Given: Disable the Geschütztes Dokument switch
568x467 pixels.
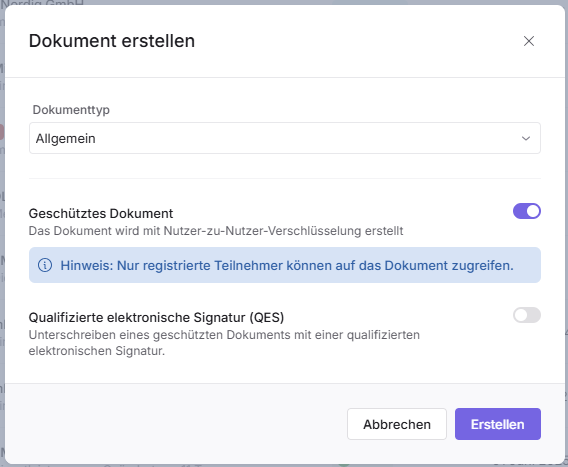Looking at the screenshot, I should pos(527,211).
